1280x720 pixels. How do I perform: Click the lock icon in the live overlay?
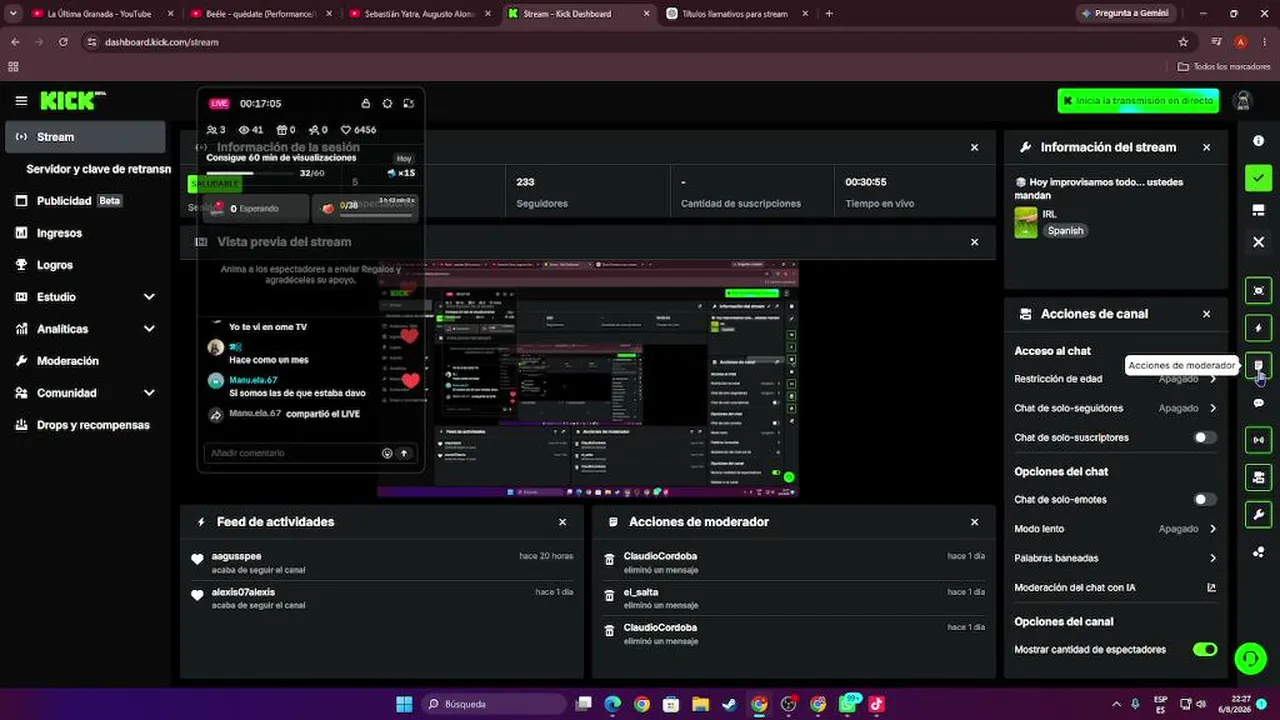pyautogui.click(x=366, y=103)
